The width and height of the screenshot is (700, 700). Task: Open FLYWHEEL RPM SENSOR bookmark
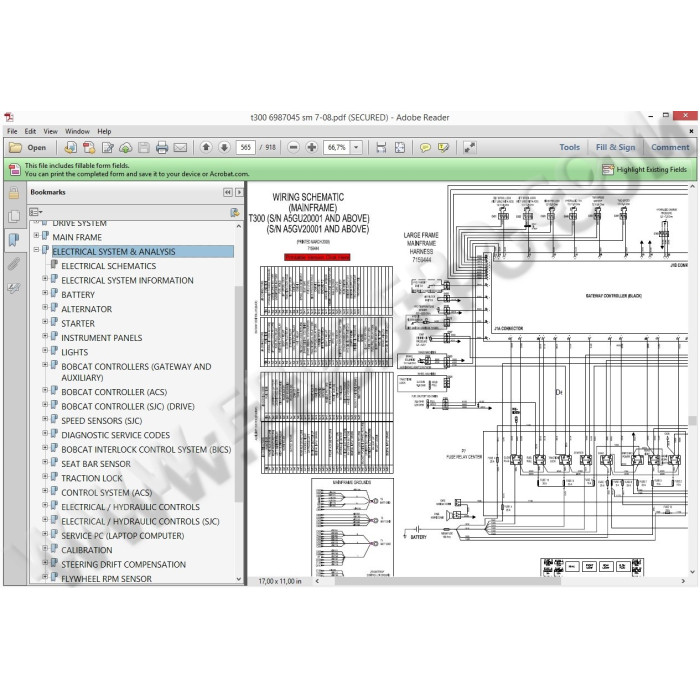point(106,579)
